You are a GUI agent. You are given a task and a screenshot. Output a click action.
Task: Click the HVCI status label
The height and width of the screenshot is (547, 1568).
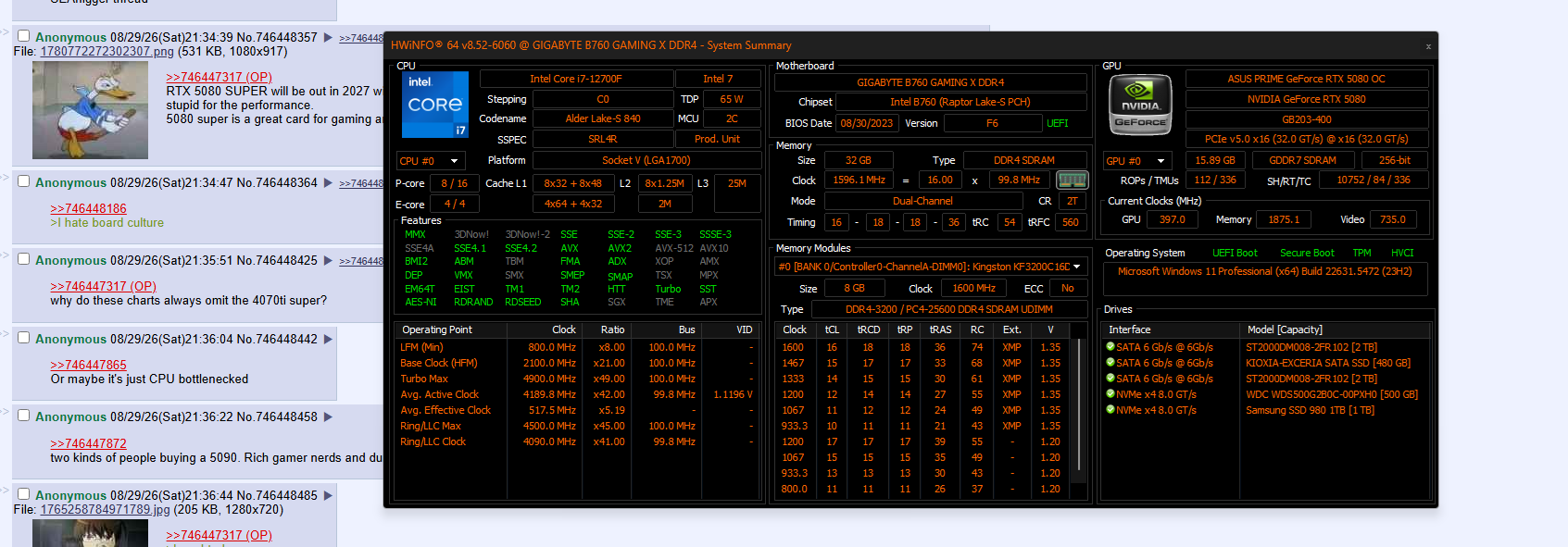(x=1402, y=254)
